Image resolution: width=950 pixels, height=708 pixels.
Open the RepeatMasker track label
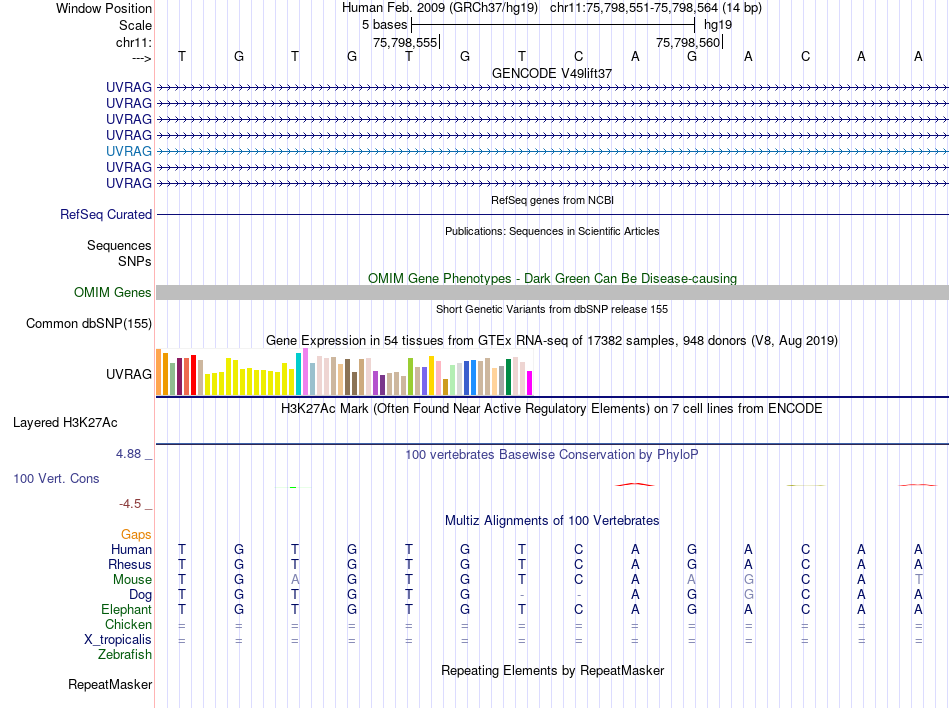tap(110, 684)
